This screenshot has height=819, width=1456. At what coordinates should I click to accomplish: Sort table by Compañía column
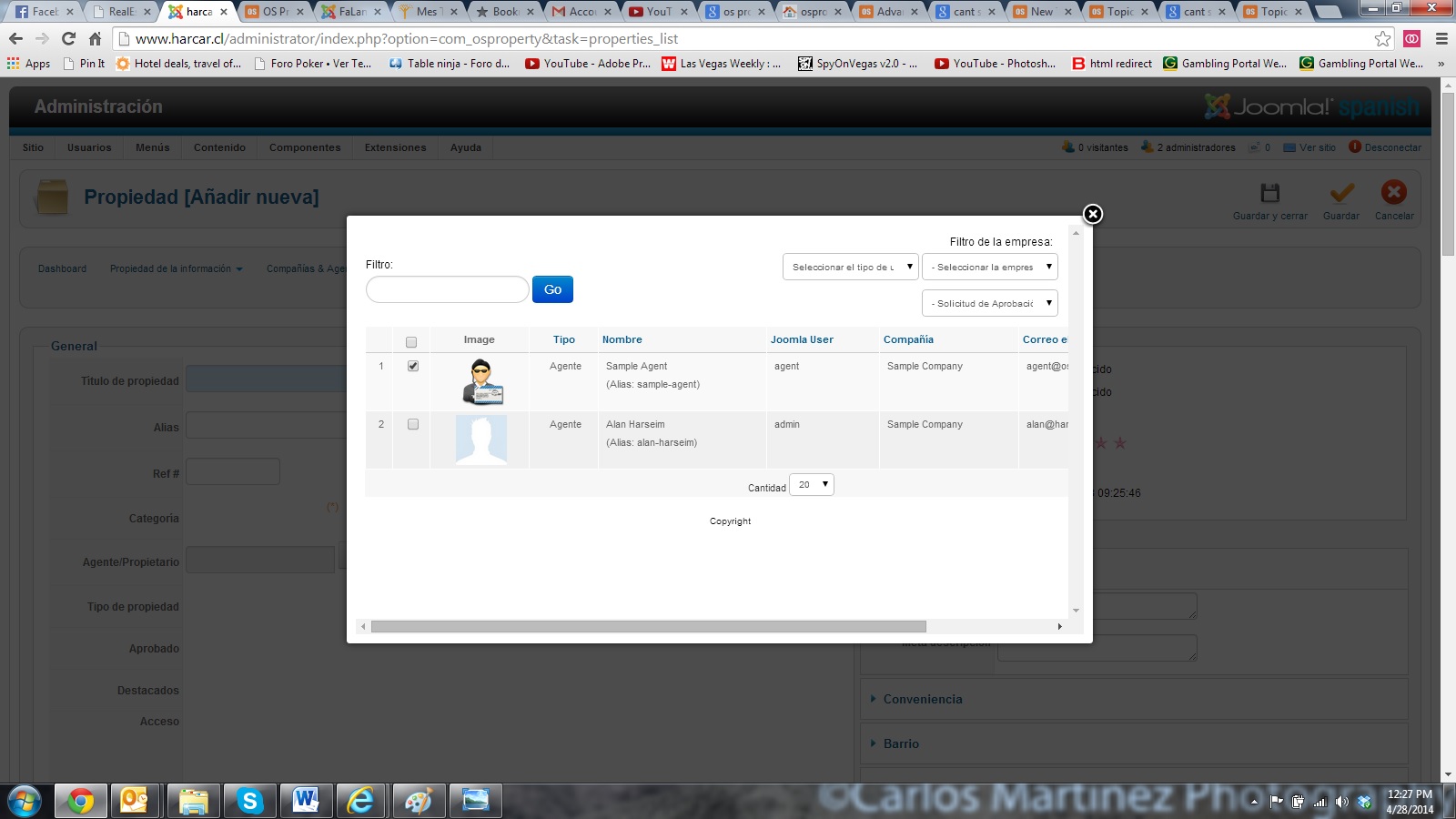pyautogui.click(x=908, y=339)
